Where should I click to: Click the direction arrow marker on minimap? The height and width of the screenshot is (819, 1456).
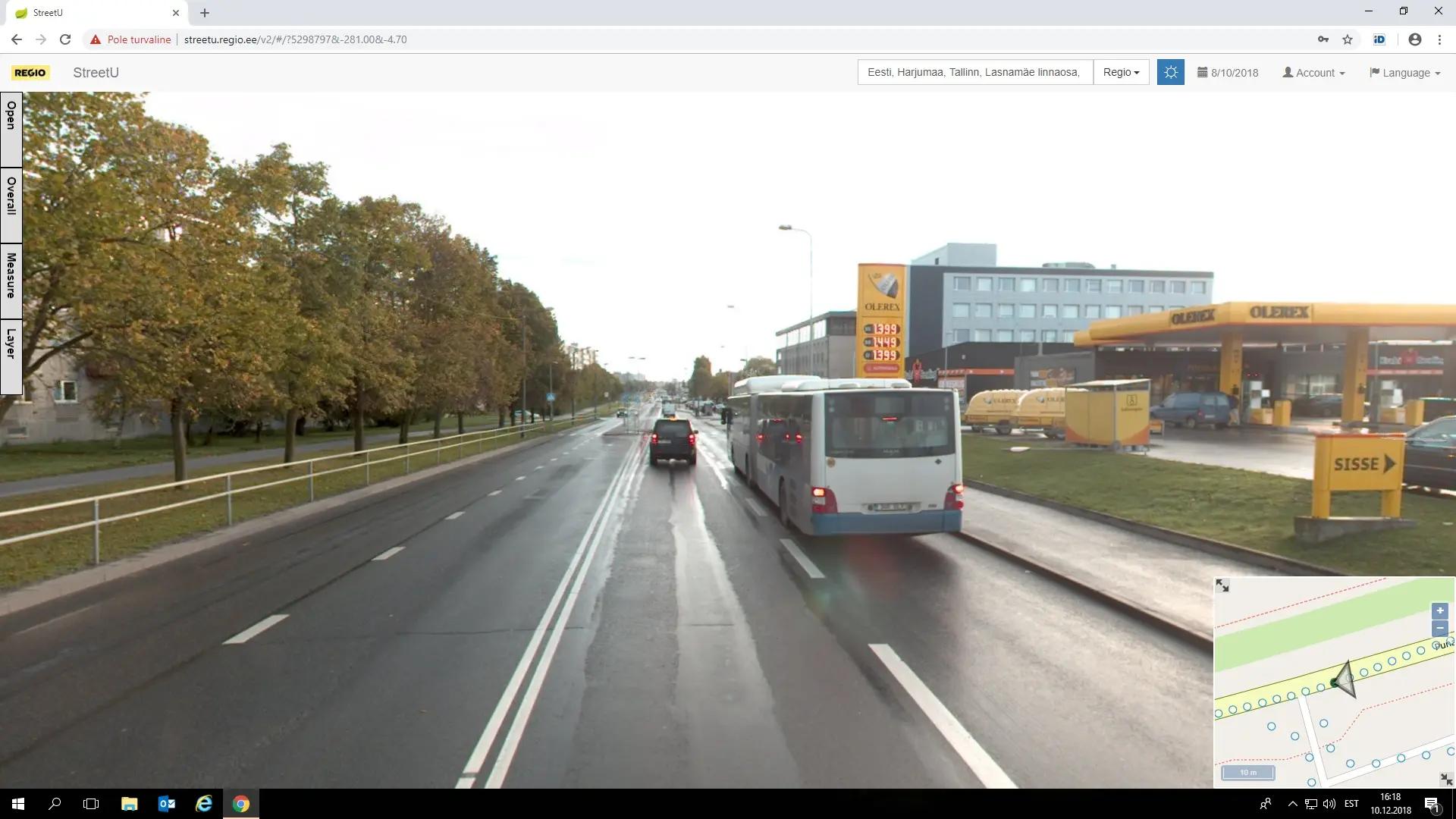coord(1345,679)
